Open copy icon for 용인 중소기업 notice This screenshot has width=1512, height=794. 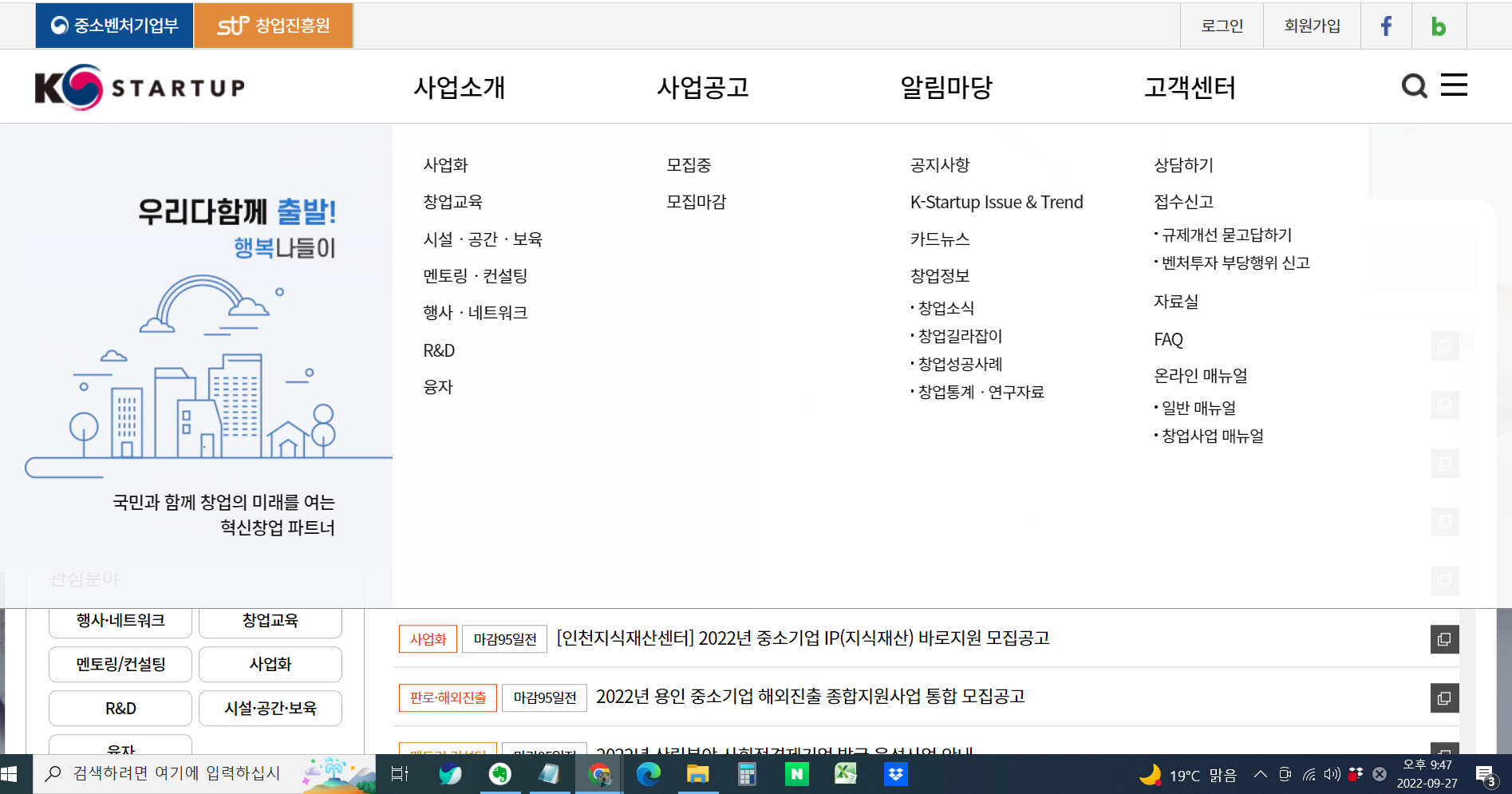tap(1444, 698)
